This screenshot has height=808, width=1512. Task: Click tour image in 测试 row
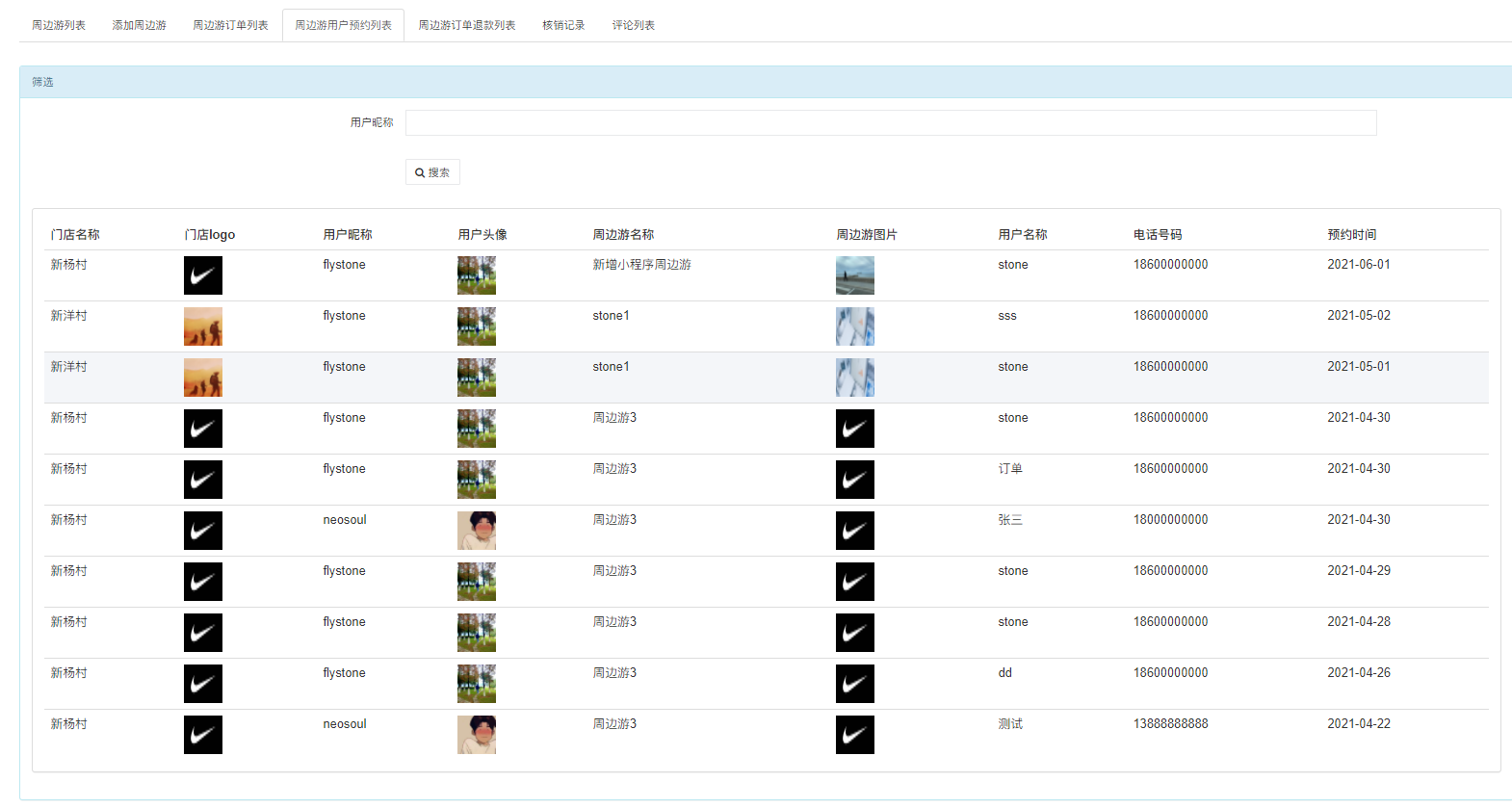pos(855,735)
